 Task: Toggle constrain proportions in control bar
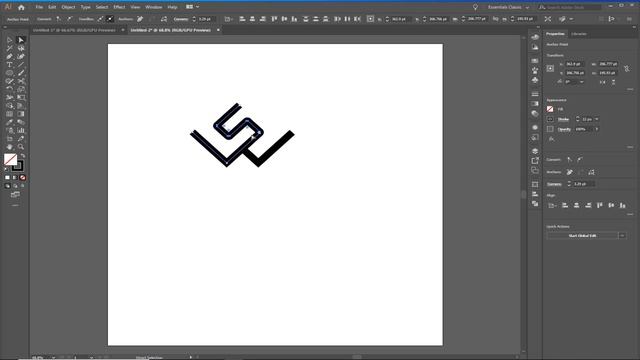[x=495, y=19]
